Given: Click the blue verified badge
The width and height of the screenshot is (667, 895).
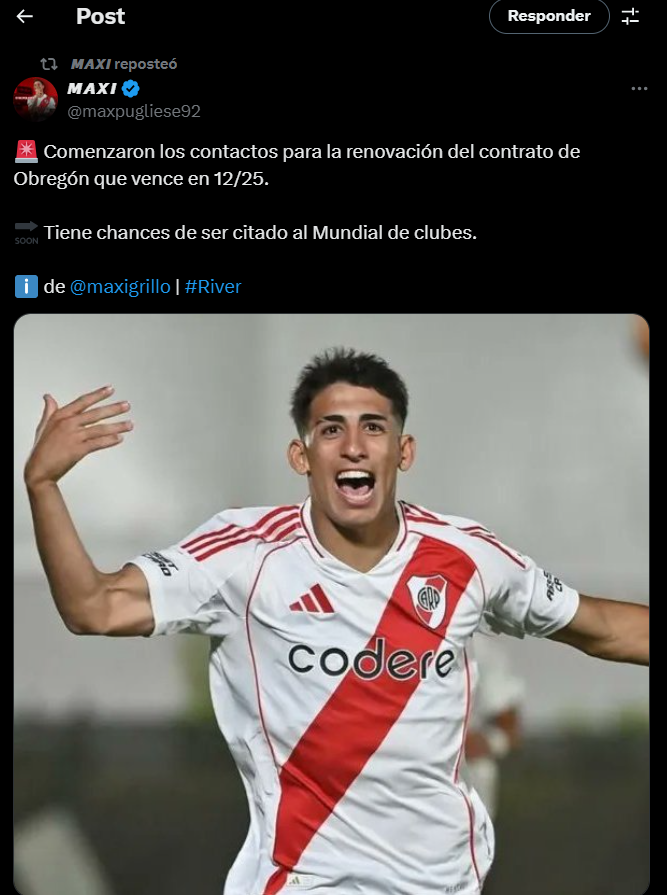Looking at the screenshot, I should click(131, 88).
